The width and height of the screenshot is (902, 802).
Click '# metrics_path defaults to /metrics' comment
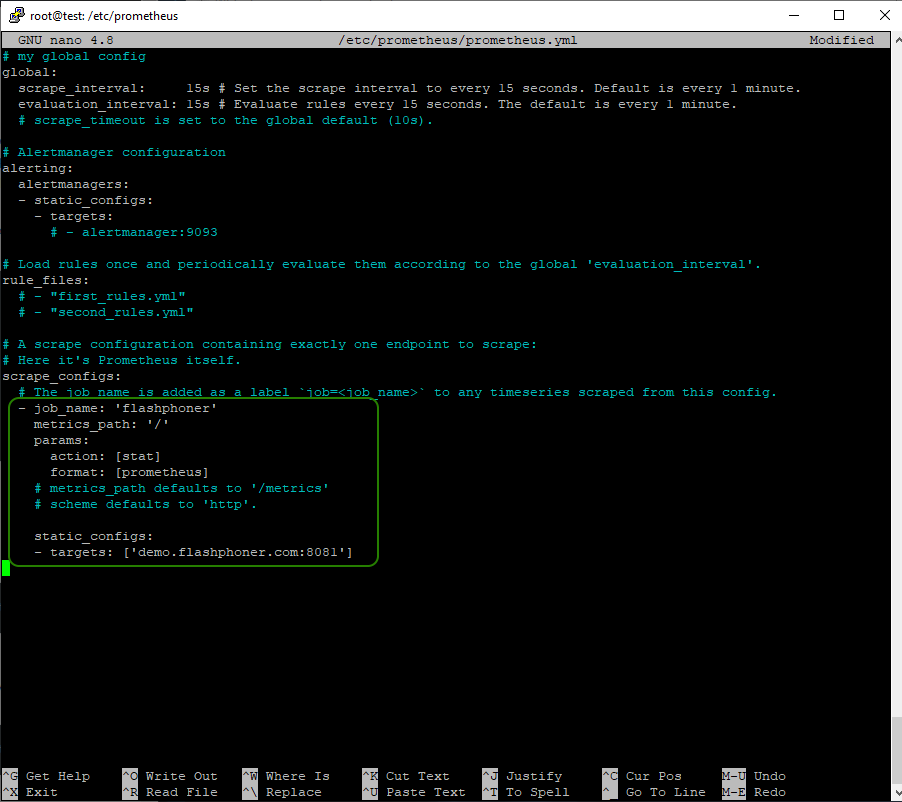coord(181,488)
